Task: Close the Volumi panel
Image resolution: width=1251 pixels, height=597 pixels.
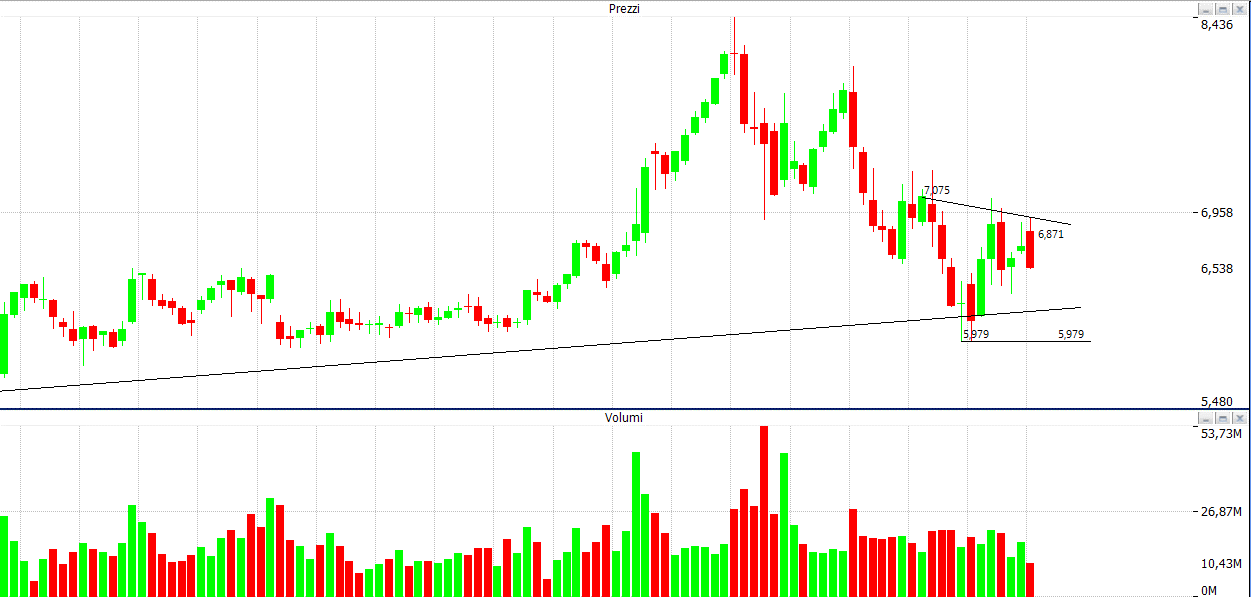Action: coord(1238,417)
